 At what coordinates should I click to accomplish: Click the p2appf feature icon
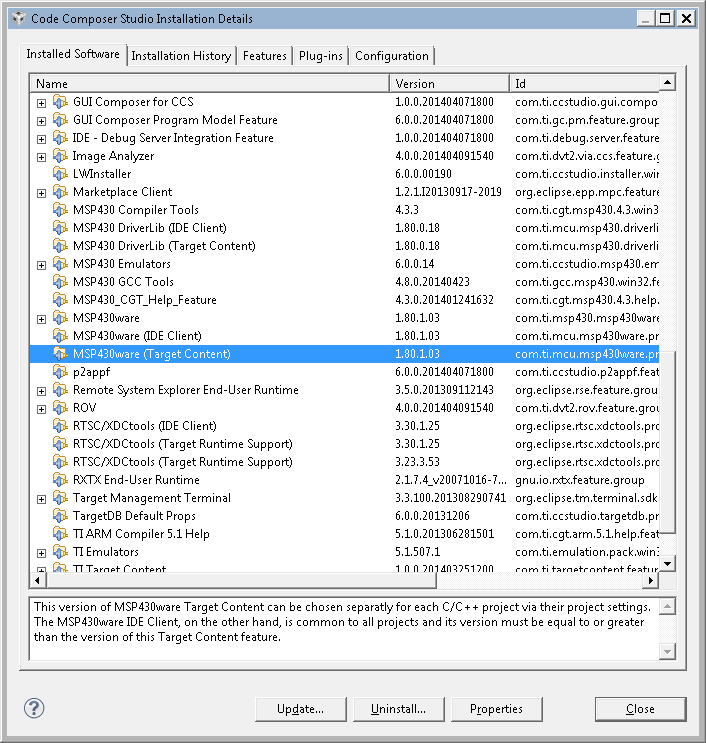[x=60, y=372]
